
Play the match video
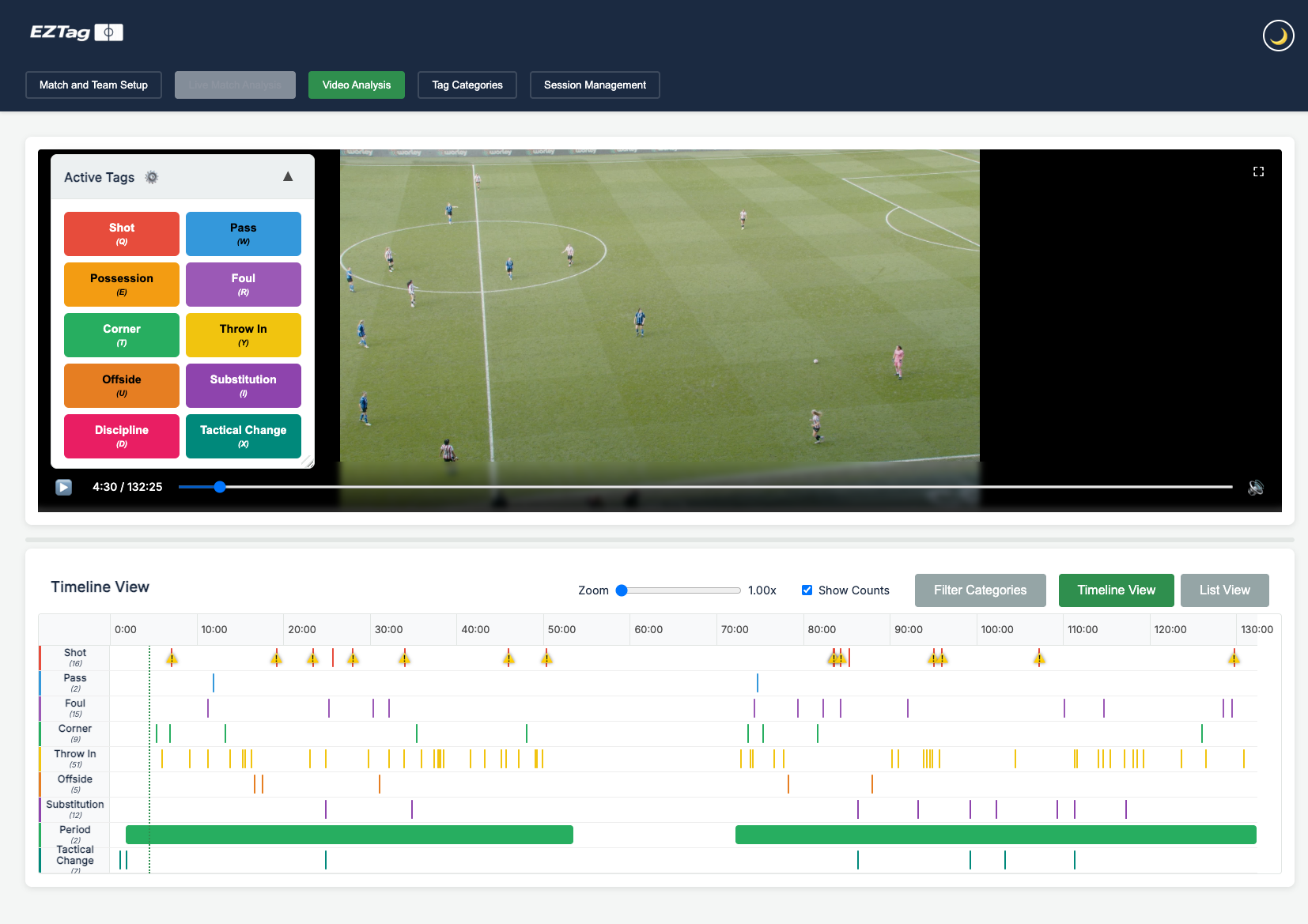click(x=64, y=487)
